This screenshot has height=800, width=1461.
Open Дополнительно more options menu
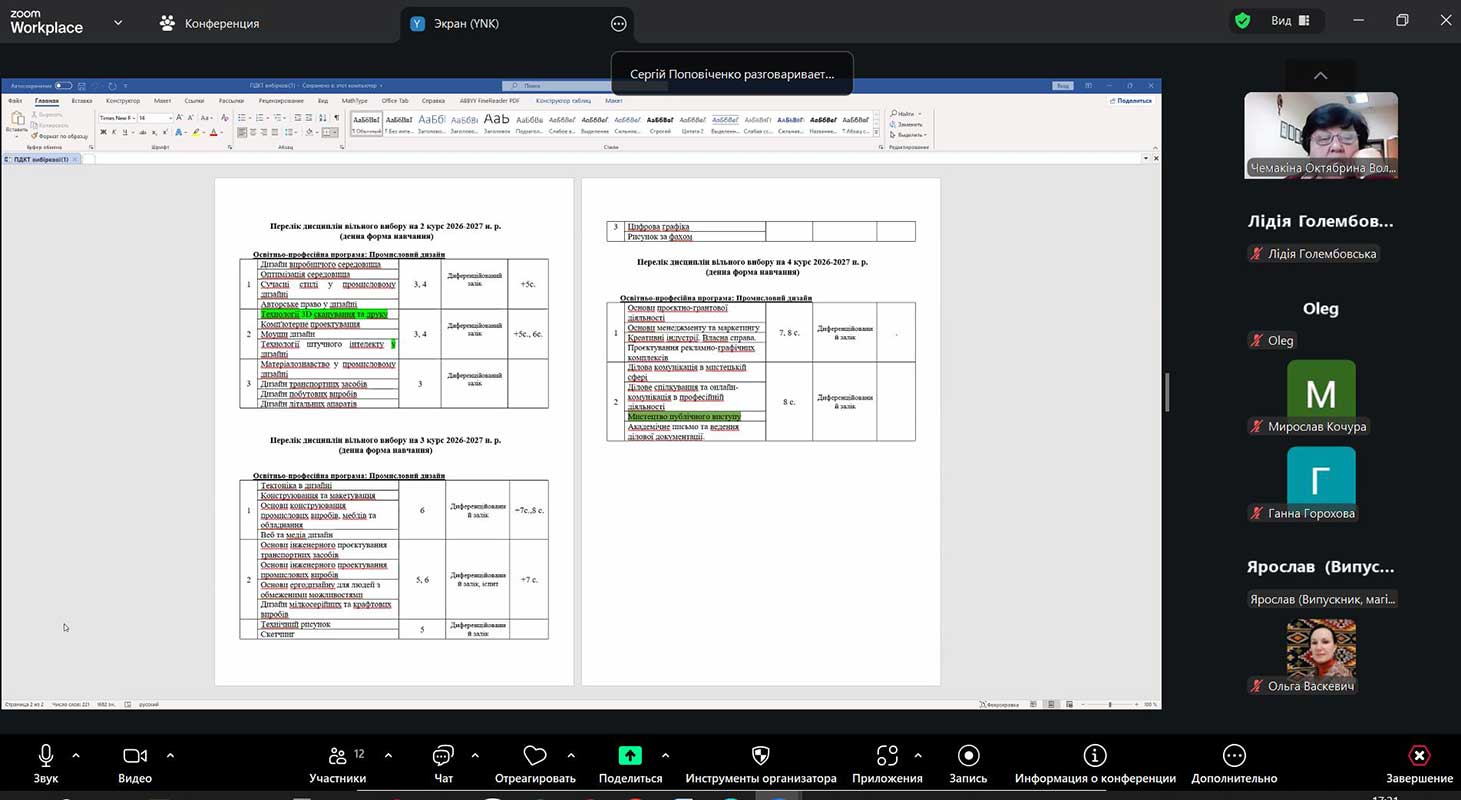pos(1234,756)
